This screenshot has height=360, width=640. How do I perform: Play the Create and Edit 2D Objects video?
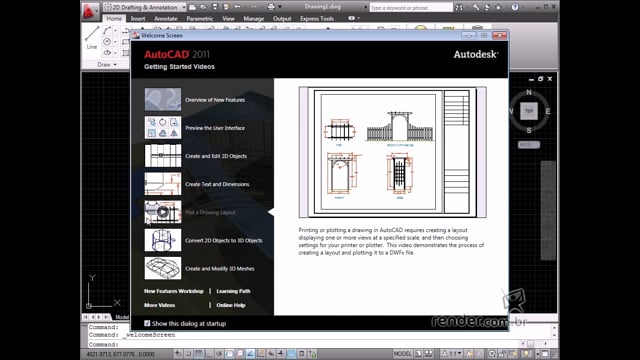tap(162, 156)
